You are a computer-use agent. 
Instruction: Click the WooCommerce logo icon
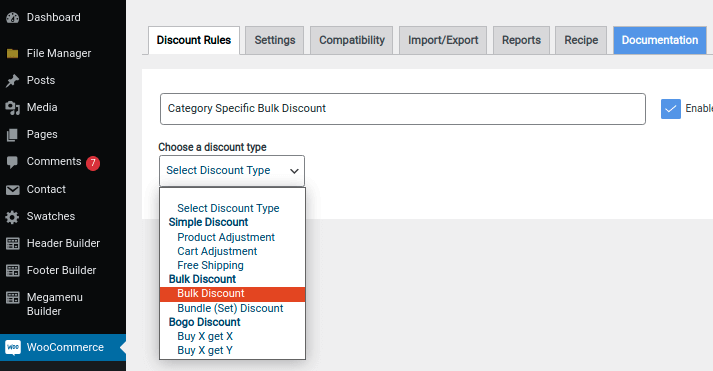(13, 347)
